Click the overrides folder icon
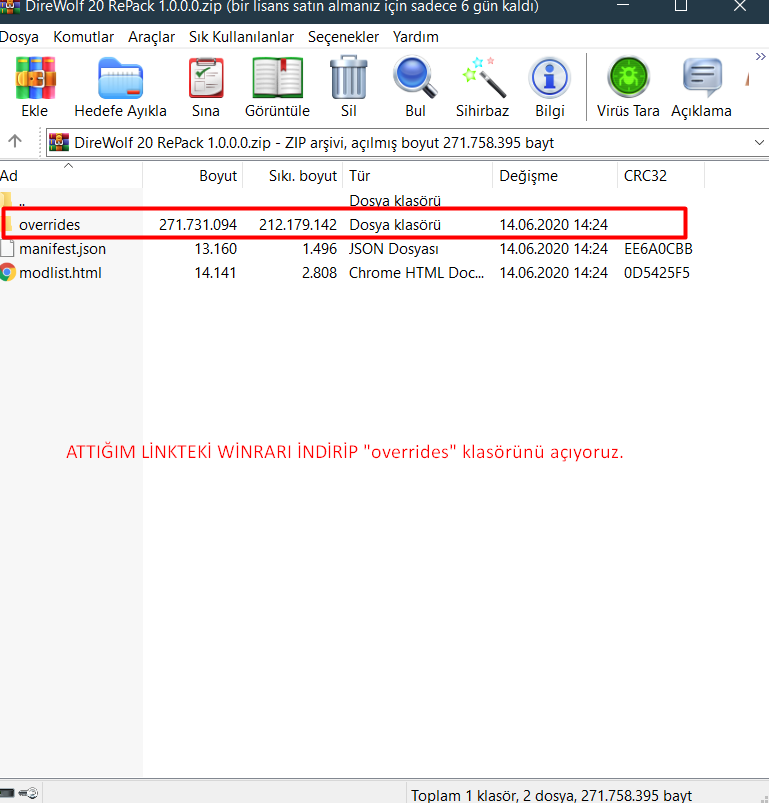This screenshot has height=803, width=769. (7, 224)
